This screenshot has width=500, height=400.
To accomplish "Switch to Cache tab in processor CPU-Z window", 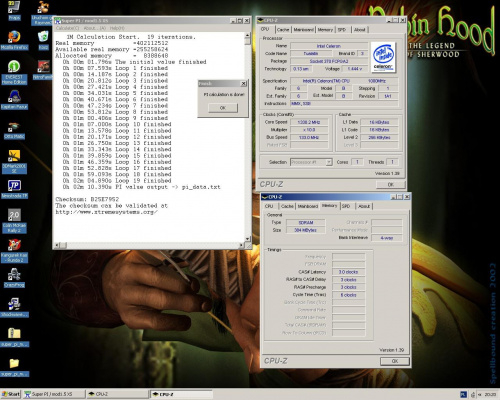I will (x=283, y=30).
